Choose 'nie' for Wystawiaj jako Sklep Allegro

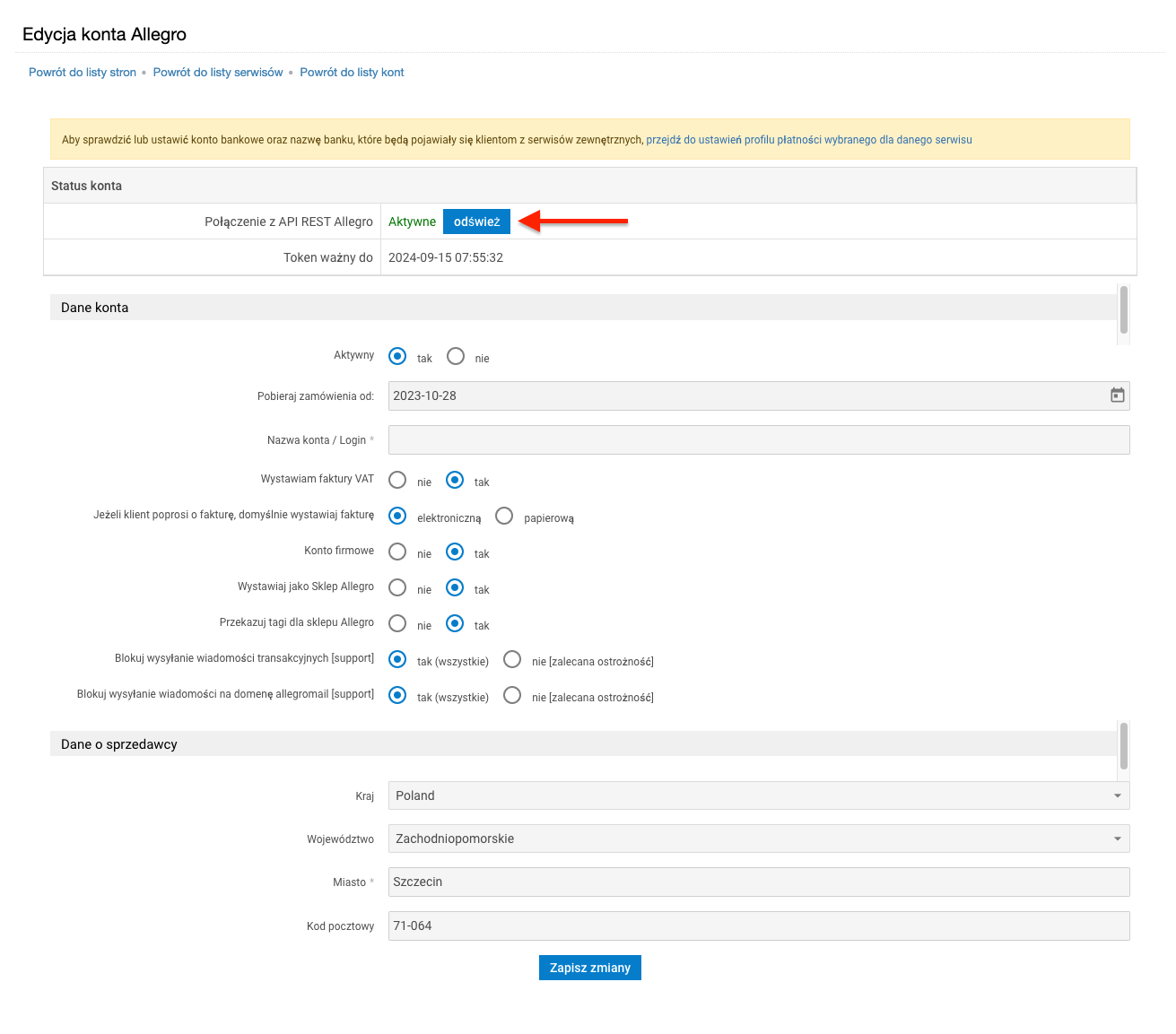point(397,587)
